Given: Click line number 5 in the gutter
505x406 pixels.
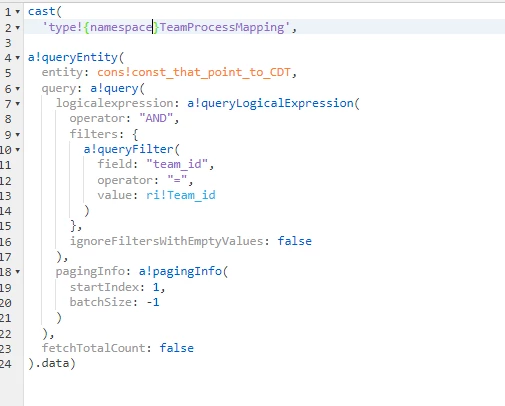Looking at the screenshot, I should (x=8, y=73).
